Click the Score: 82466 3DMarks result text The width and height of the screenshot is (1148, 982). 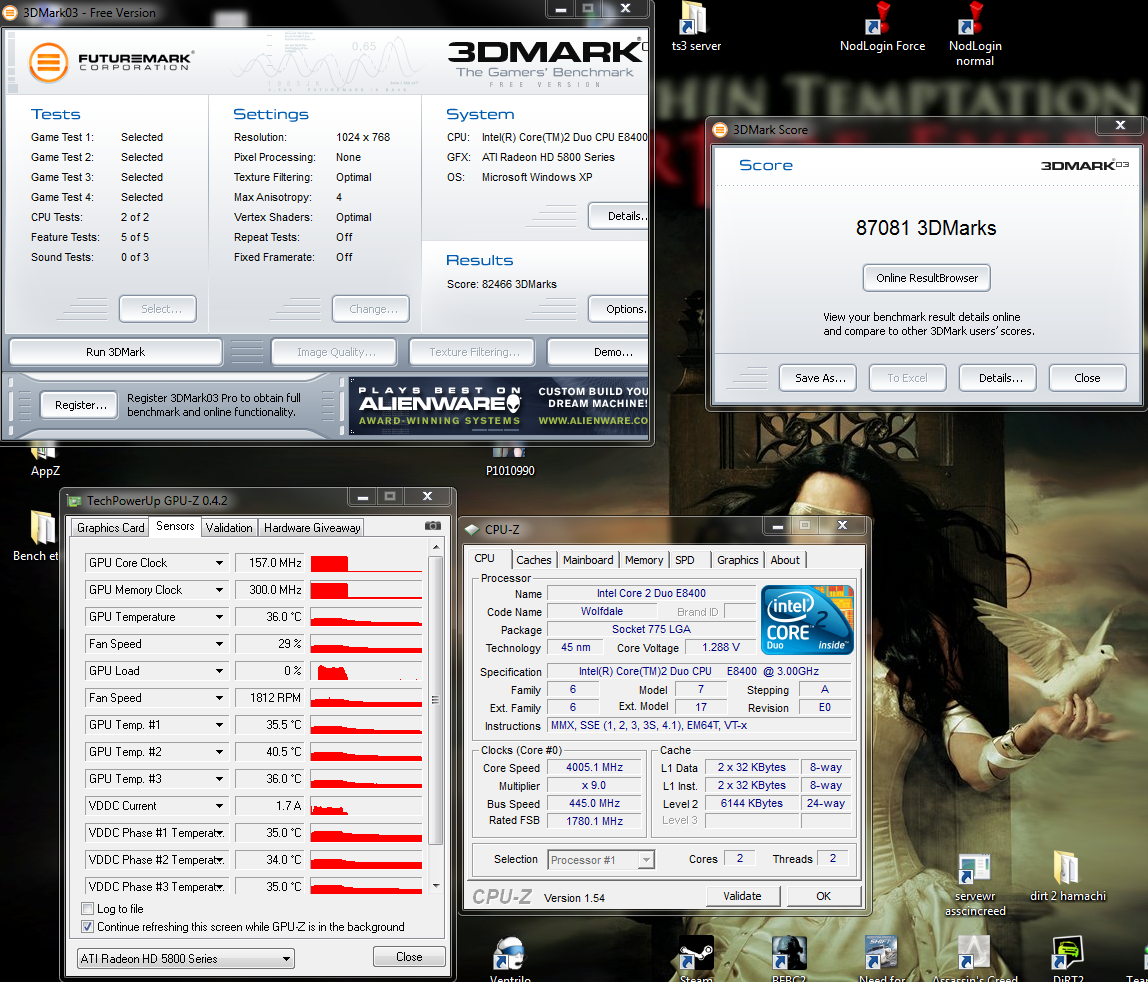click(502, 284)
